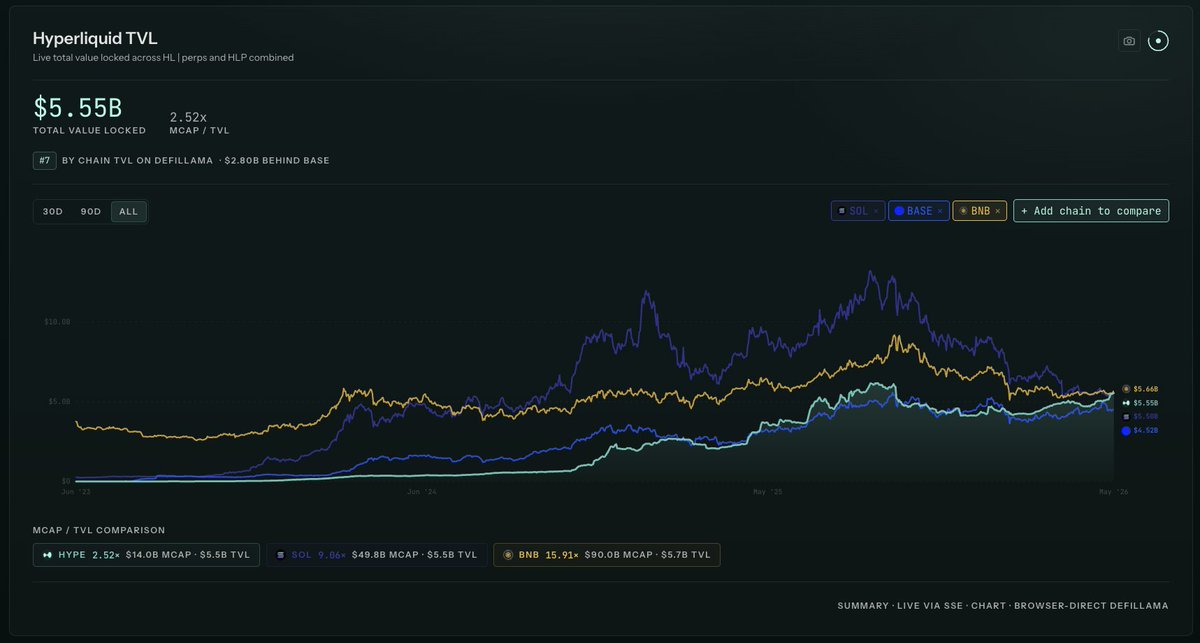1200x643 pixels.
Task: Take a chart snapshot with the camera icon
Action: tap(1129, 41)
